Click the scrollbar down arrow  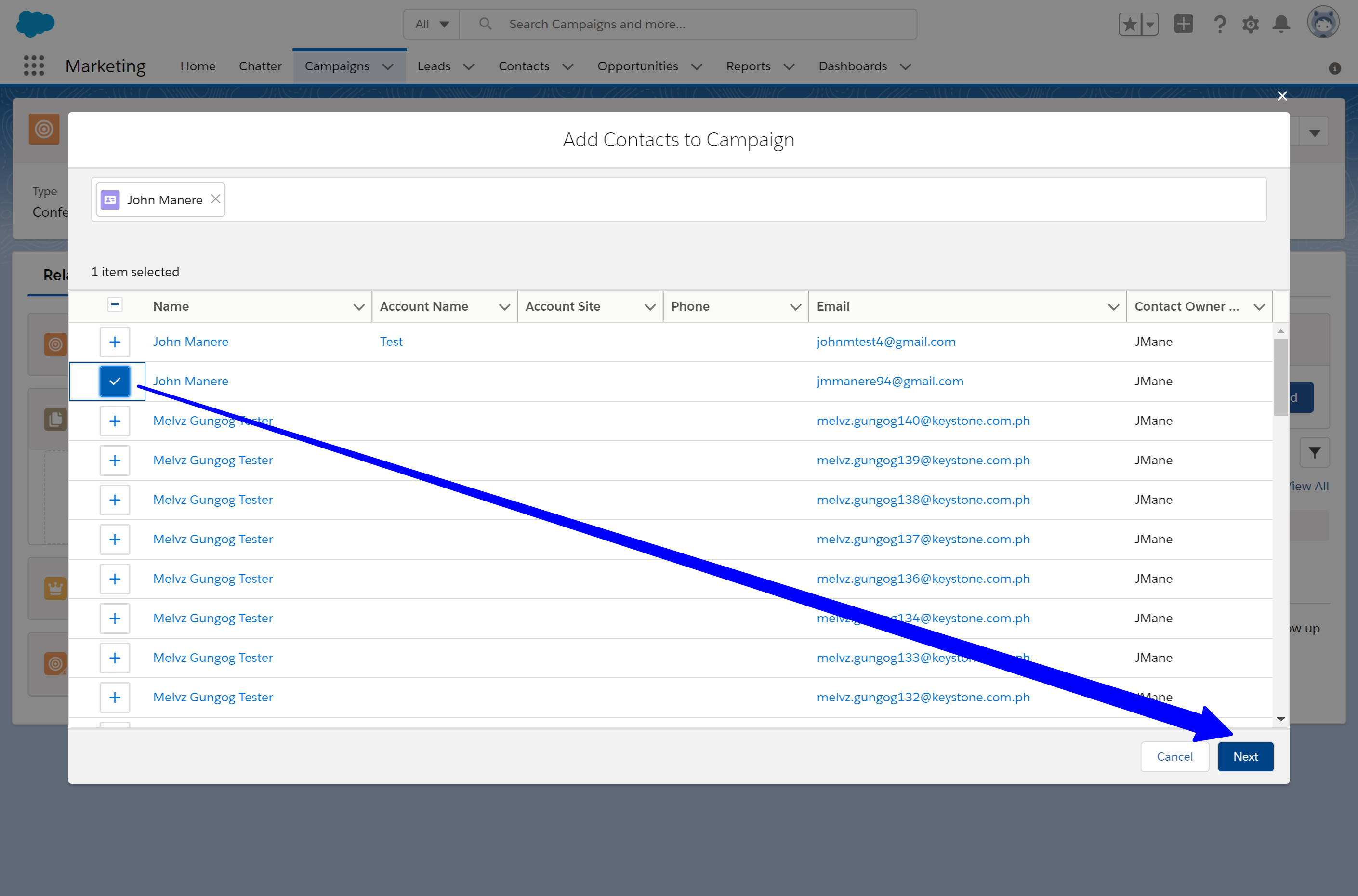click(x=1280, y=719)
